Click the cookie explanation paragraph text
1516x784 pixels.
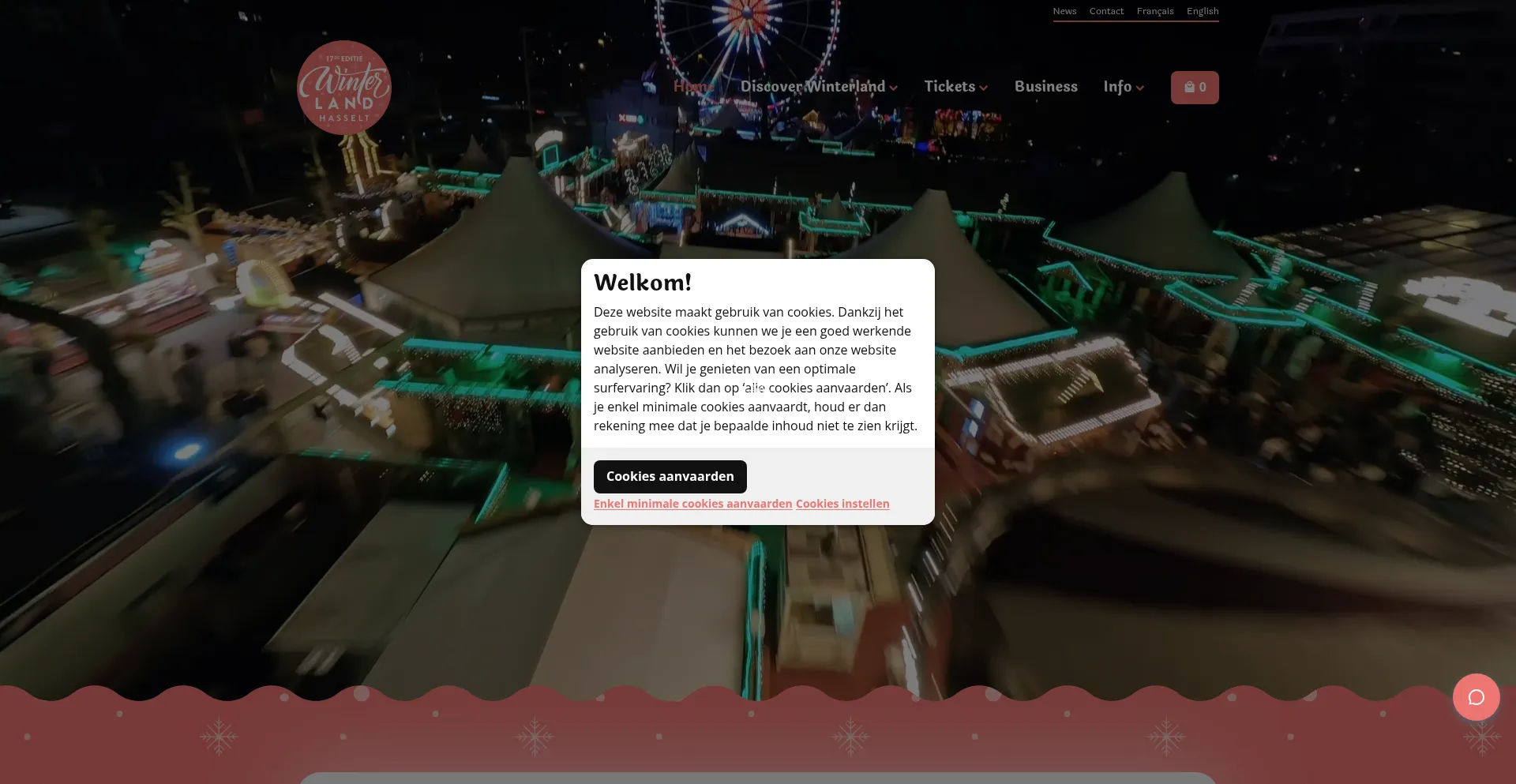point(756,369)
